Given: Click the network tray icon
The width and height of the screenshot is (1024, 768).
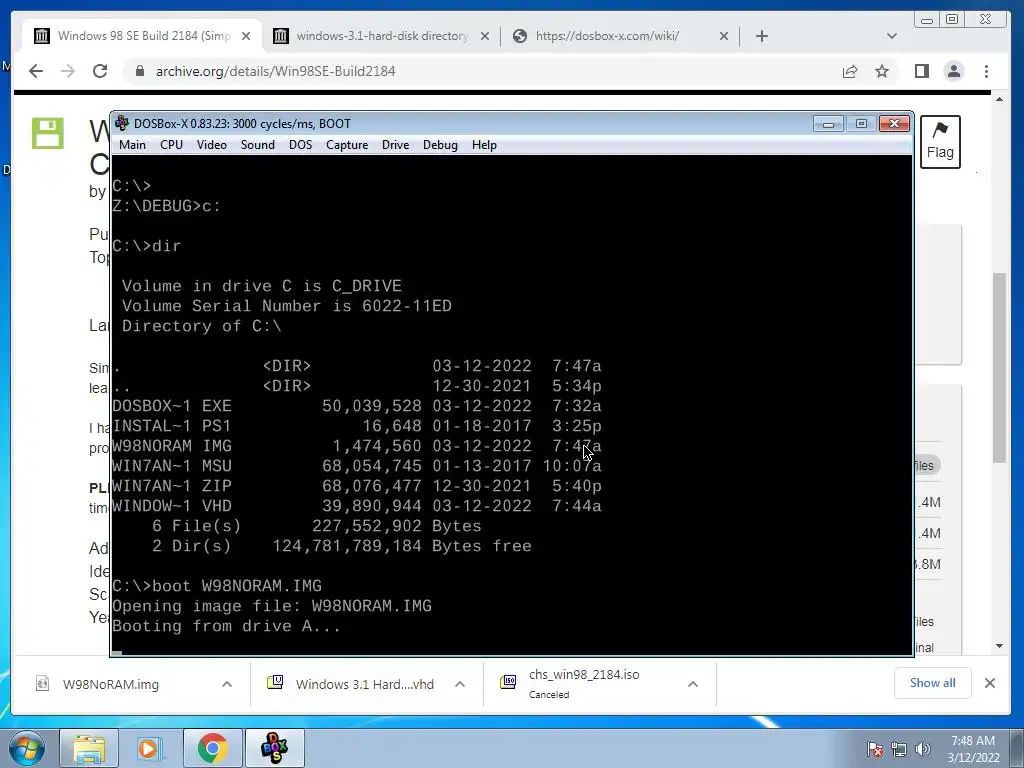Looking at the screenshot, I should pyautogui.click(x=899, y=749).
